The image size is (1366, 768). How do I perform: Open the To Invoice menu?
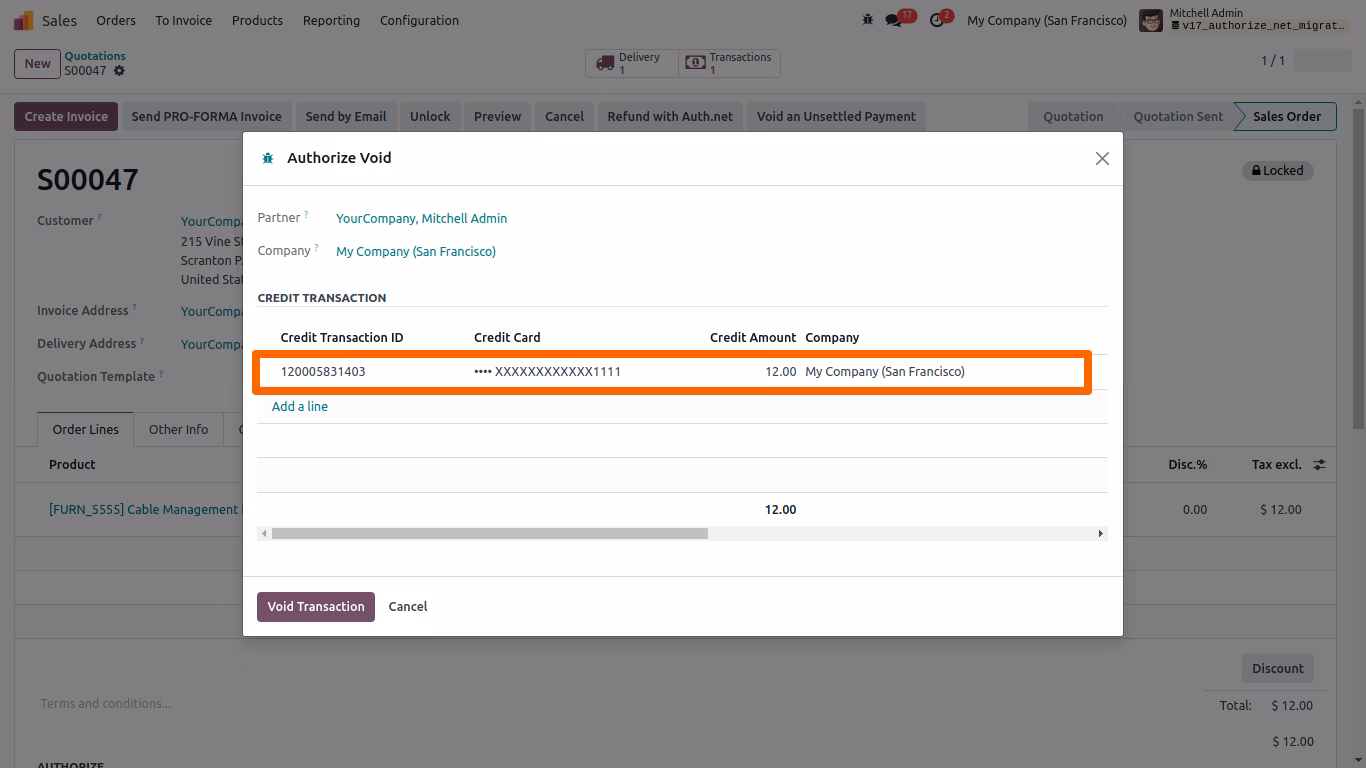[183, 20]
